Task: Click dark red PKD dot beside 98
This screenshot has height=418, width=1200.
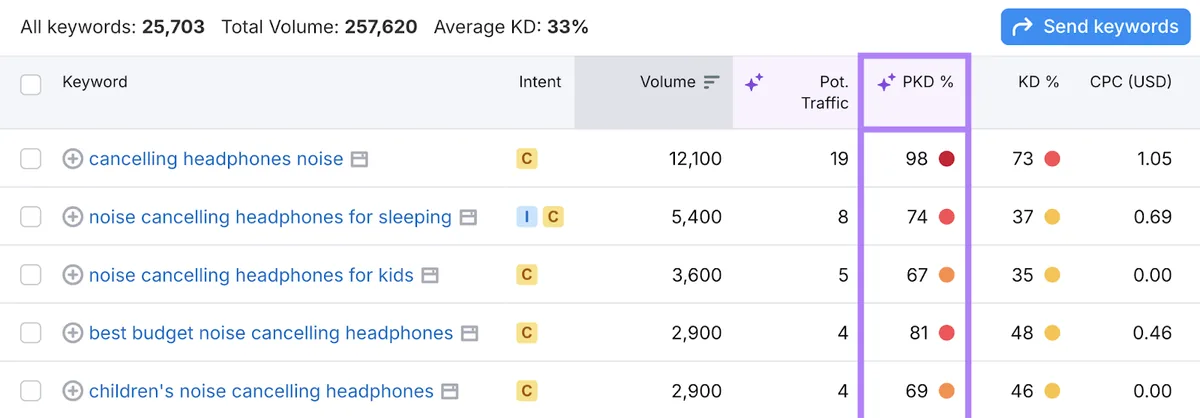Action: pos(946,159)
